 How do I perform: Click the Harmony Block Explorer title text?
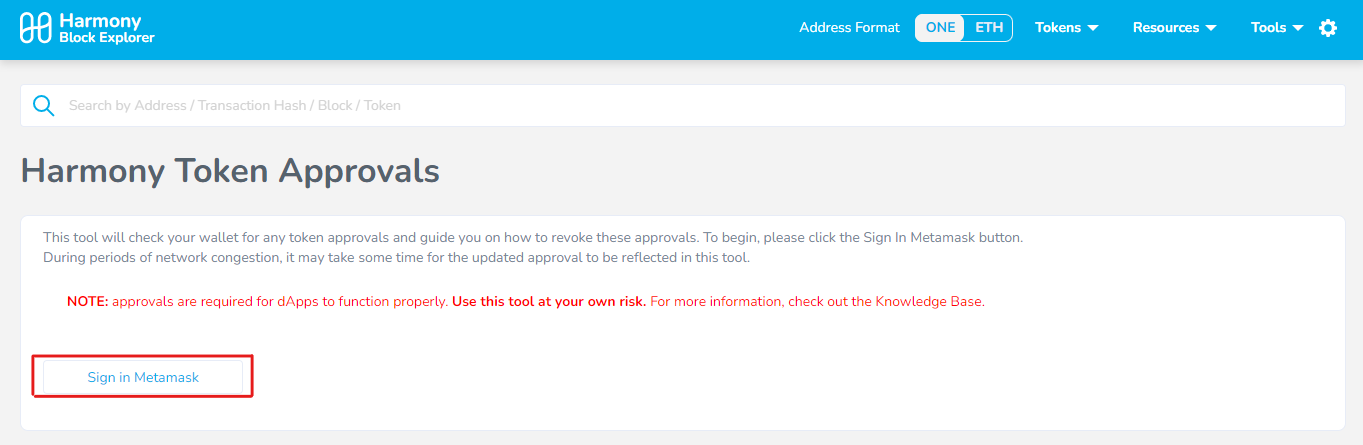(x=106, y=29)
